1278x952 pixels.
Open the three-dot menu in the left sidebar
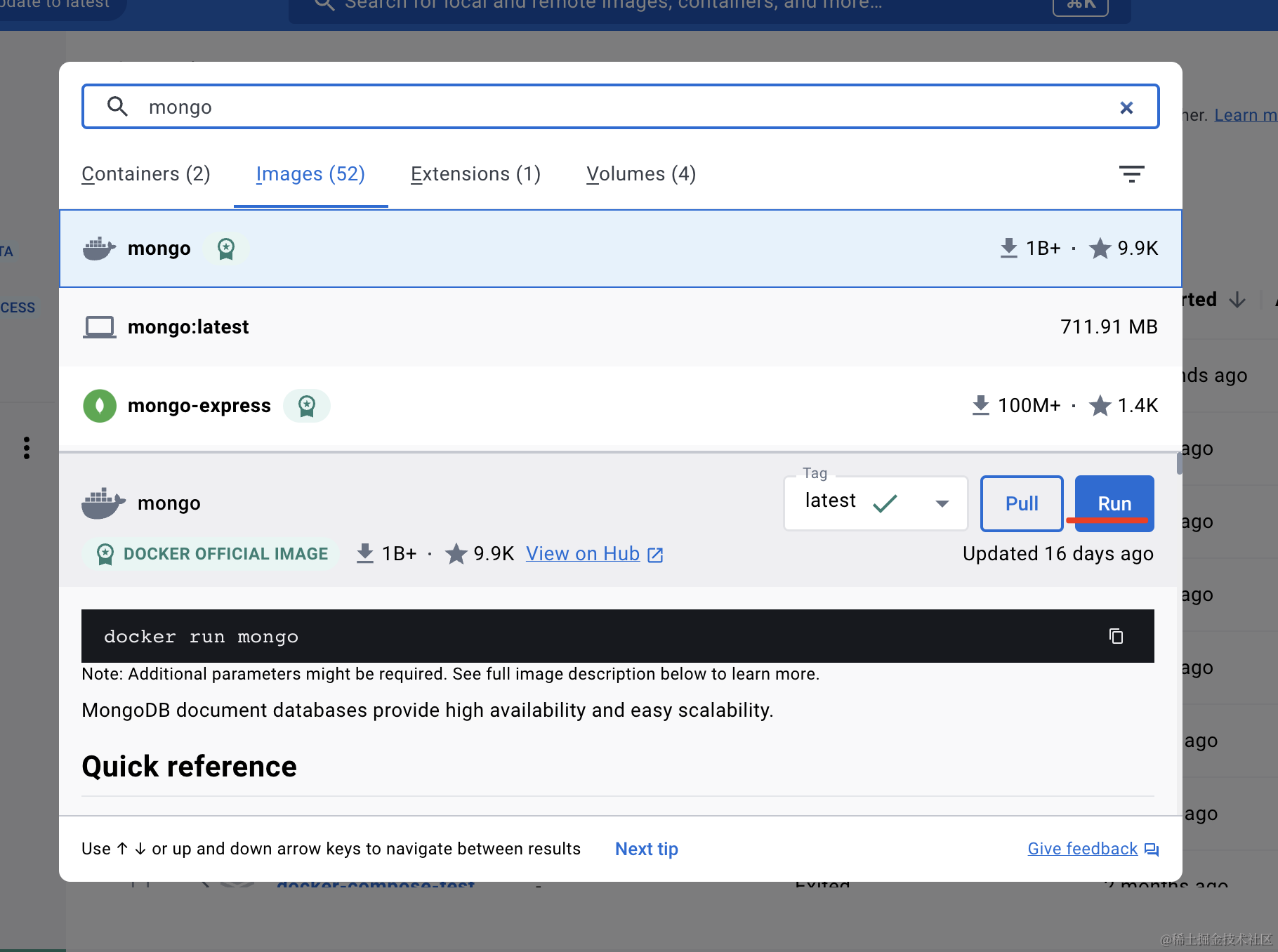click(27, 448)
